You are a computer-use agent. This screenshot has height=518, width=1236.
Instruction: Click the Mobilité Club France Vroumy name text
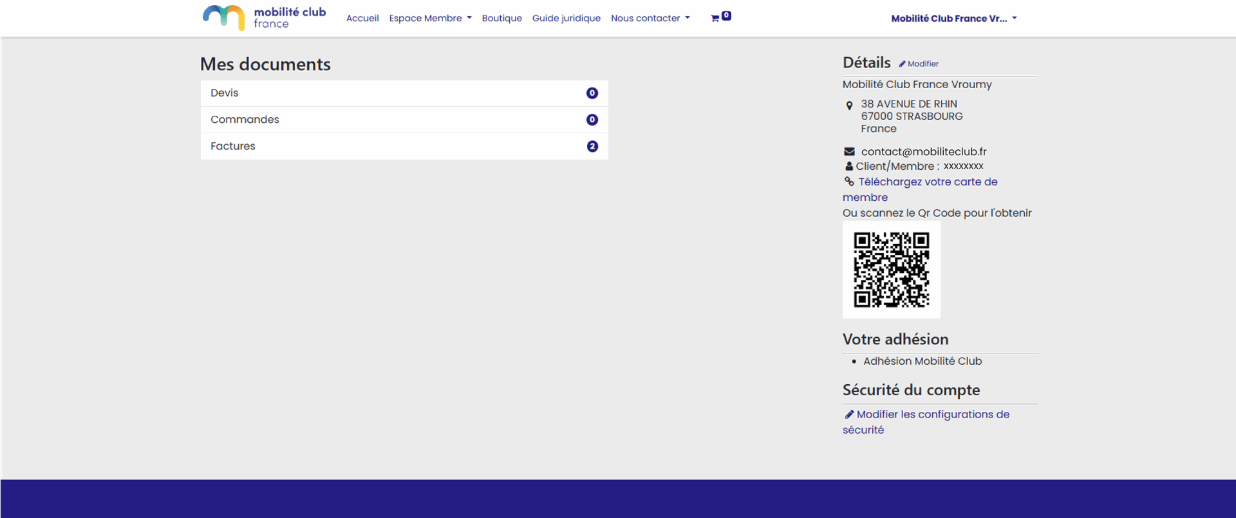coord(917,84)
